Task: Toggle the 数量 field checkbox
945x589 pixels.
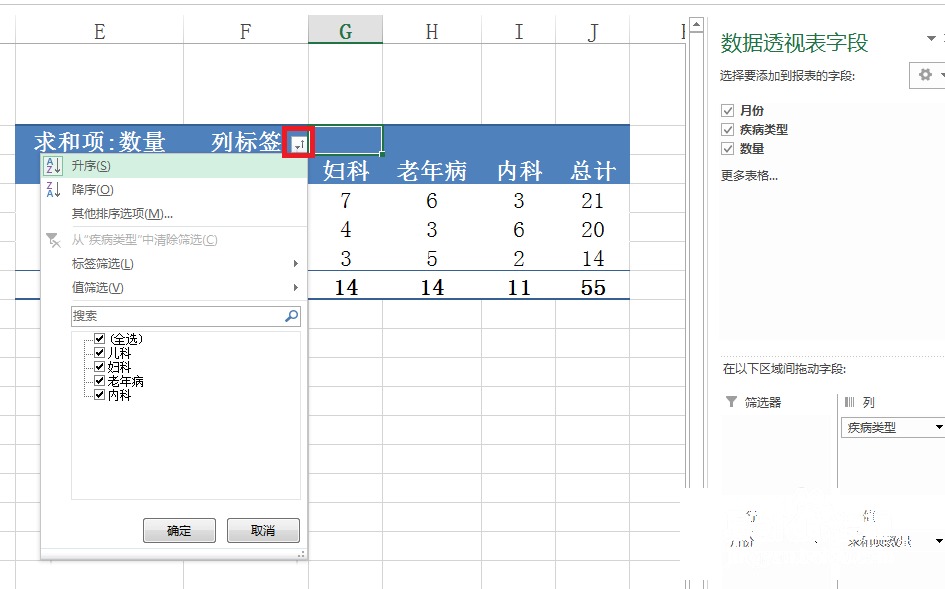Action: coord(727,148)
